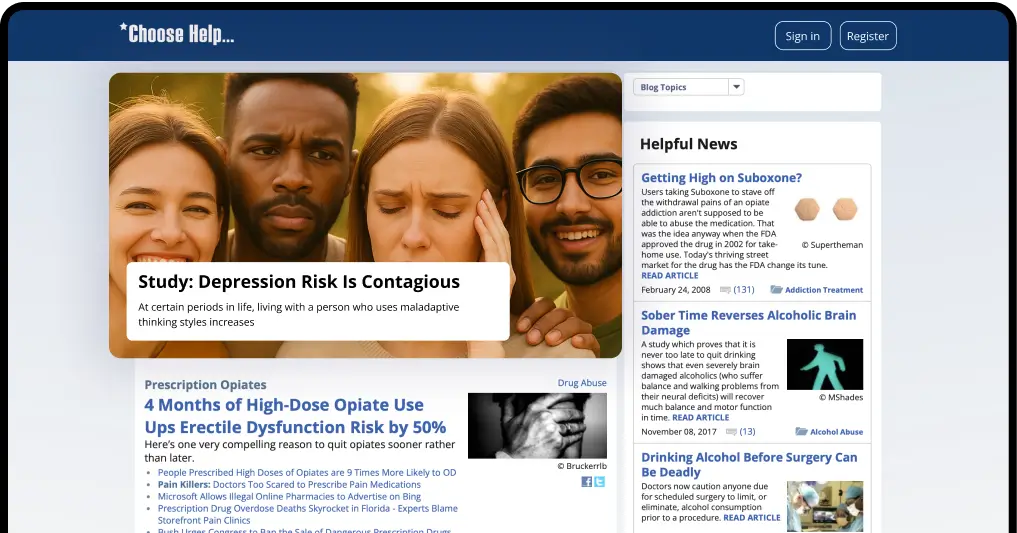Image resolution: width=1017 pixels, height=533 pixels.
Task: Open the Getting High on Suboxone article
Action: pyautogui.click(x=721, y=178)
